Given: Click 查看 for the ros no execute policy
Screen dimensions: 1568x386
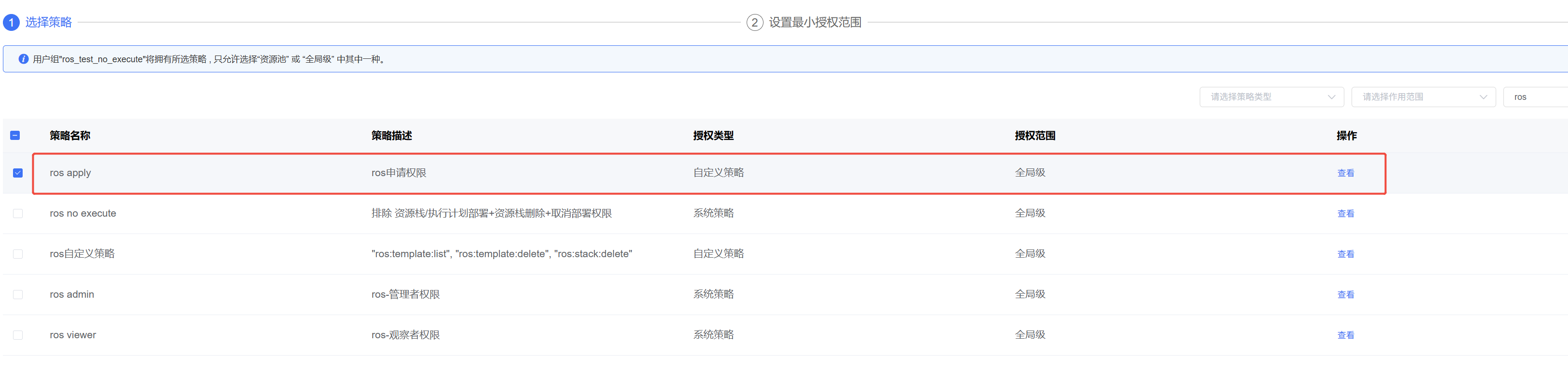Looking at the screenshot, I should tap(1345, 214).
